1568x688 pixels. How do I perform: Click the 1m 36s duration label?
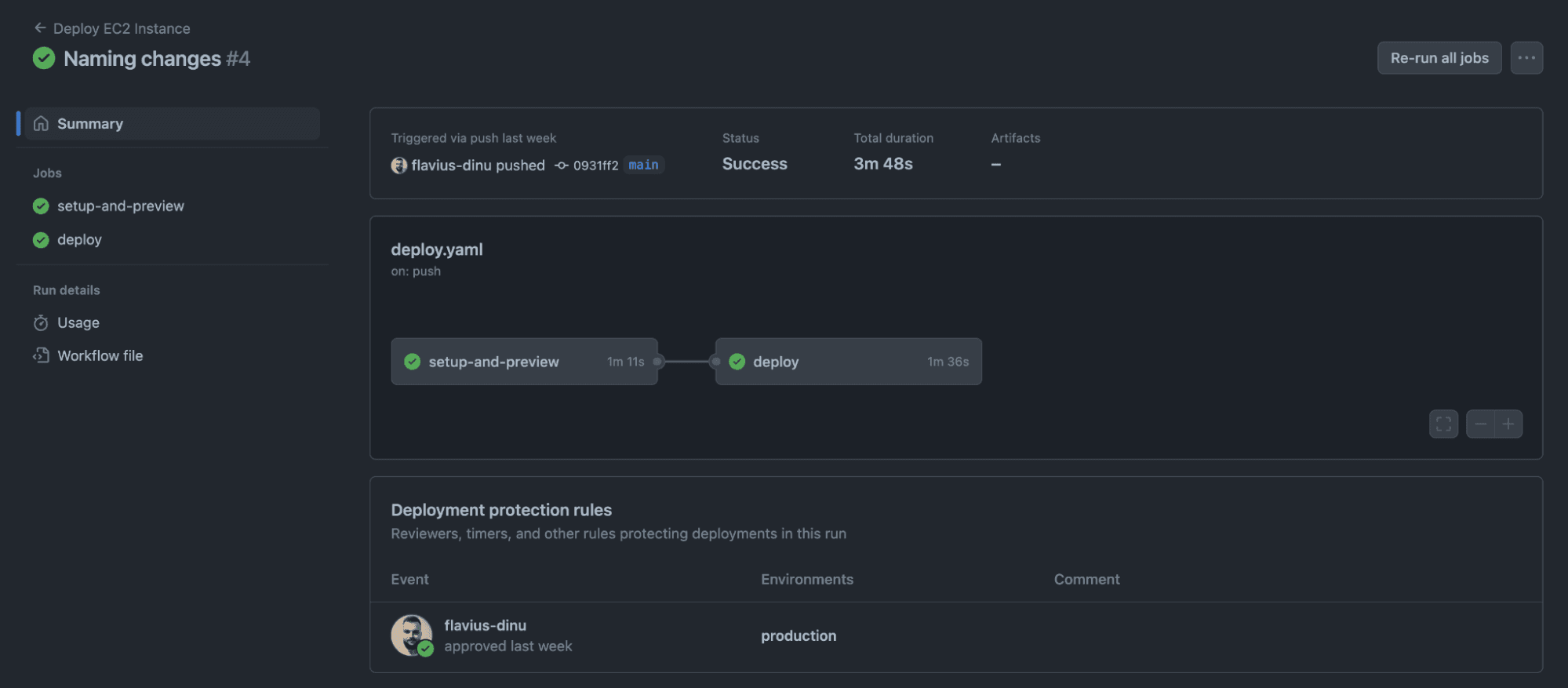(948, 362)
